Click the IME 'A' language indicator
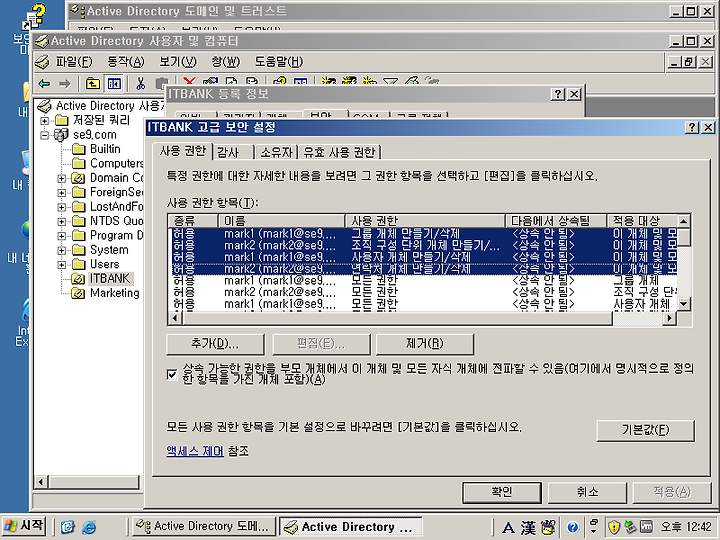This screenshot has height=540, width=720. (508, 528)
